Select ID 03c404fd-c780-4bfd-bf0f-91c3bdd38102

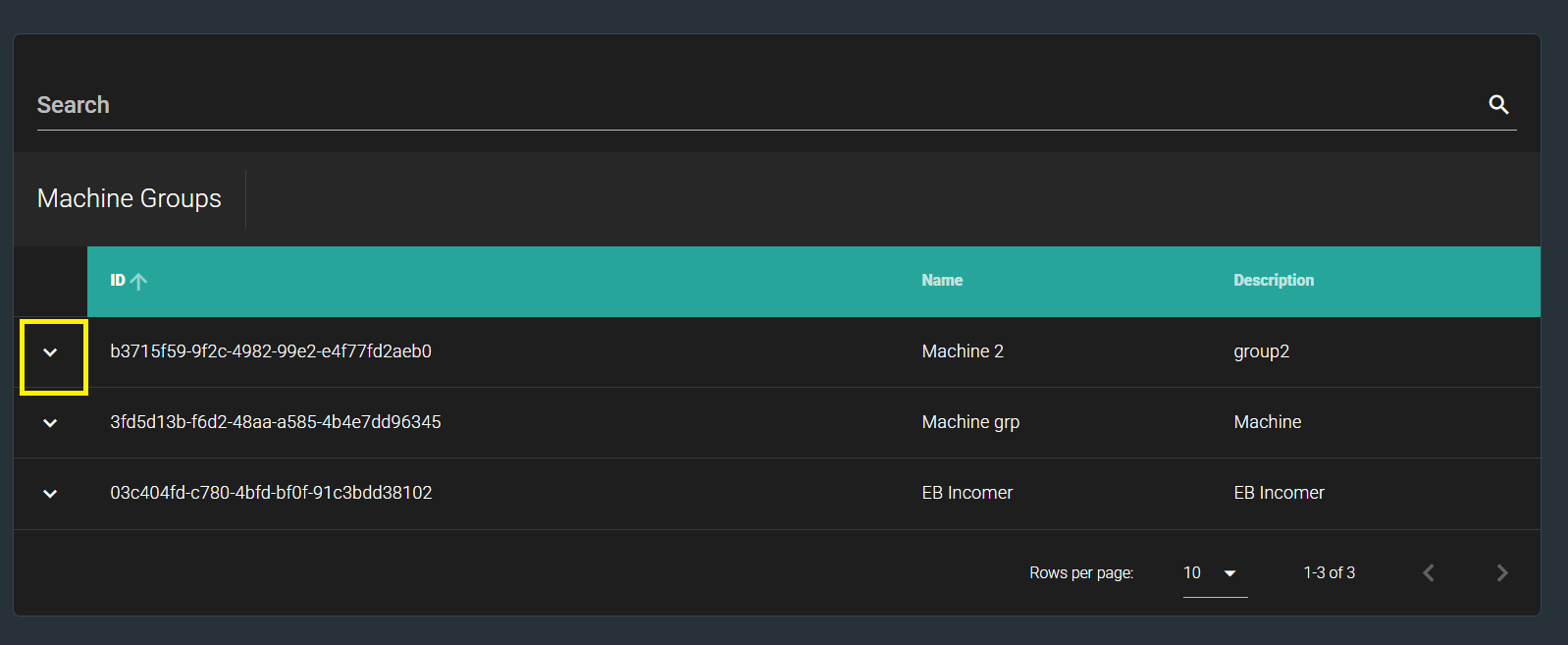271,493
